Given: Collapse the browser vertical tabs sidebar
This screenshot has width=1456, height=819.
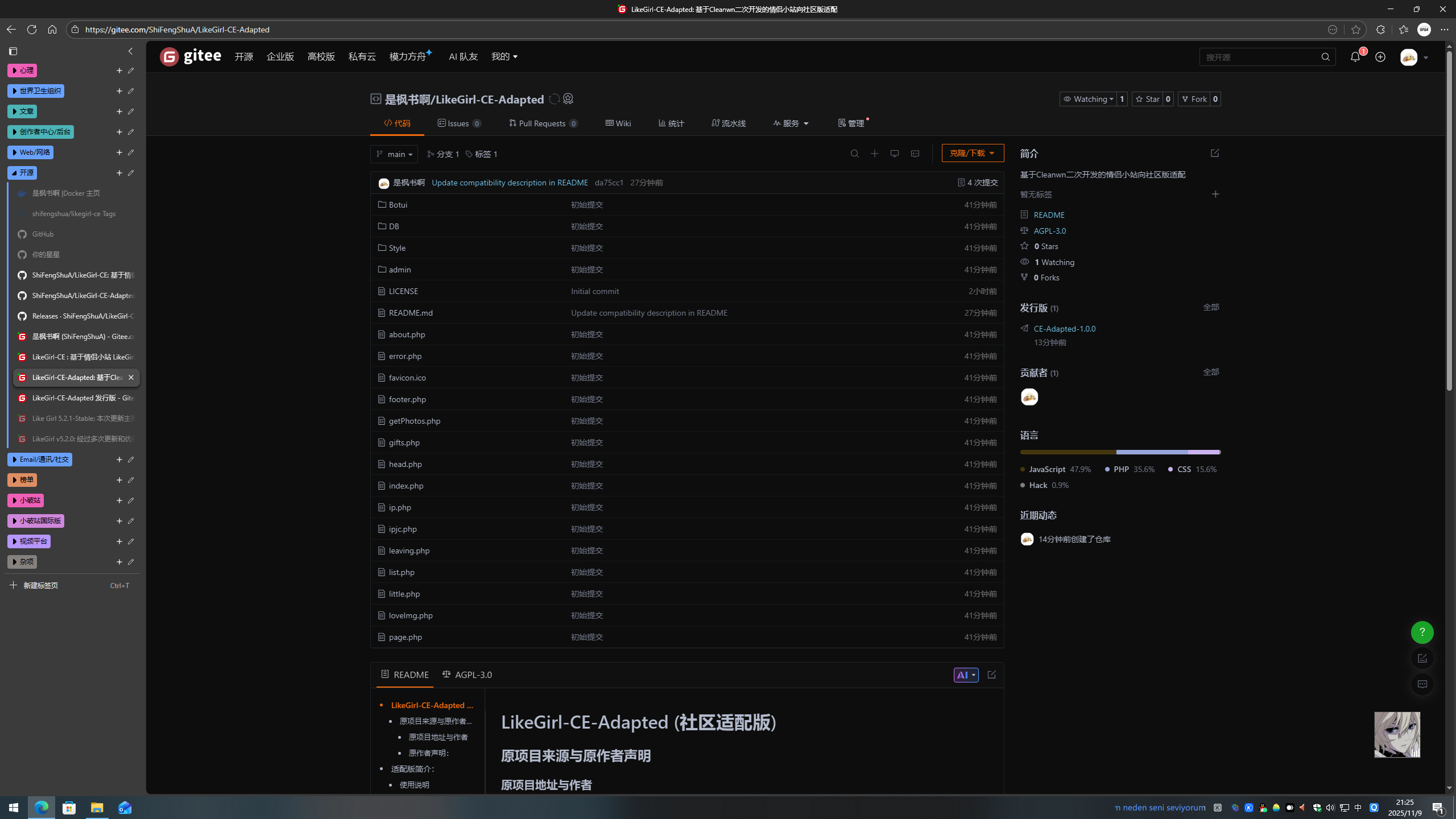Looking at the screenshot, I should click(130, 51).
